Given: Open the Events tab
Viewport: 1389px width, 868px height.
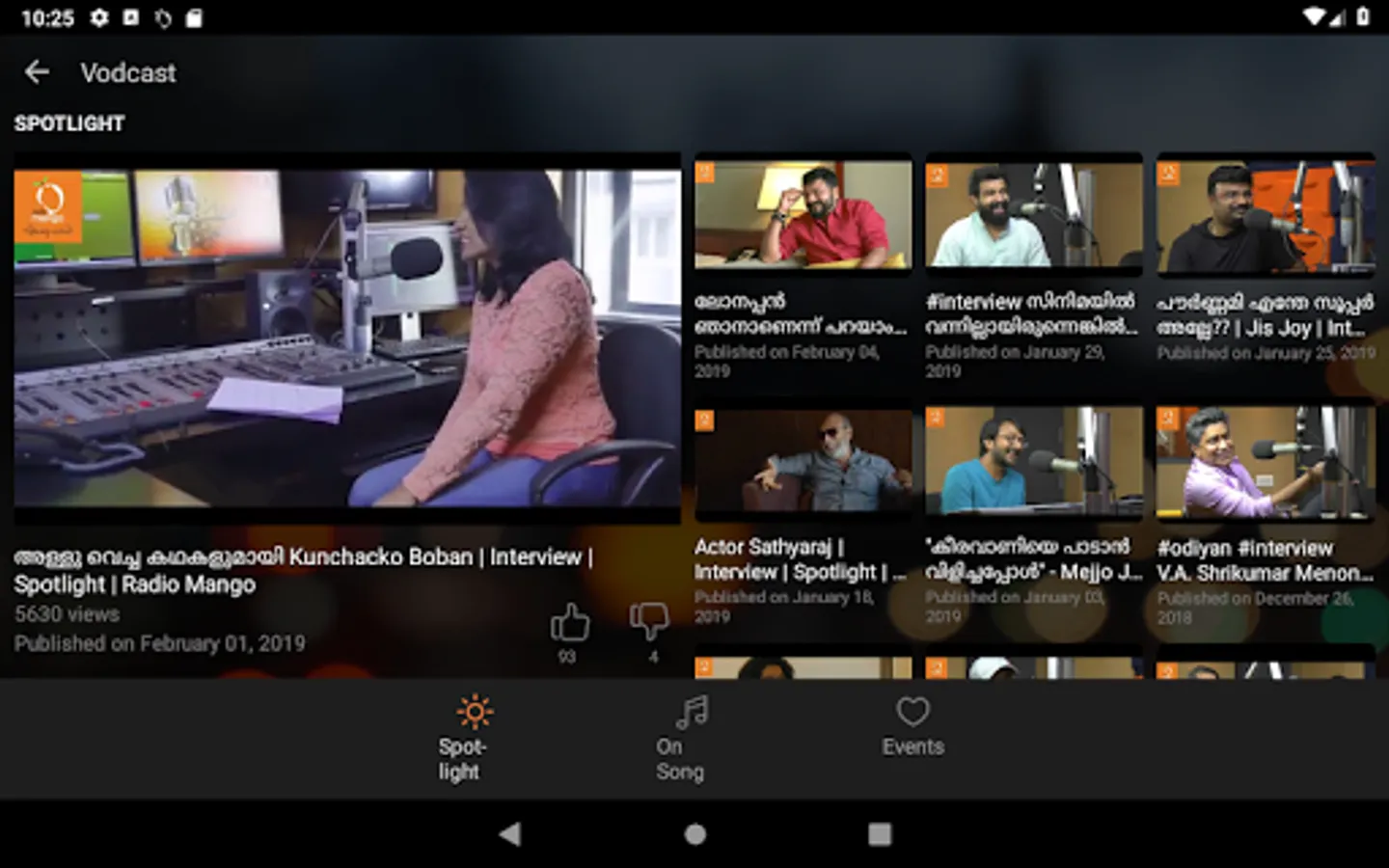Looking at the screenshot, I should click(912, 727).
